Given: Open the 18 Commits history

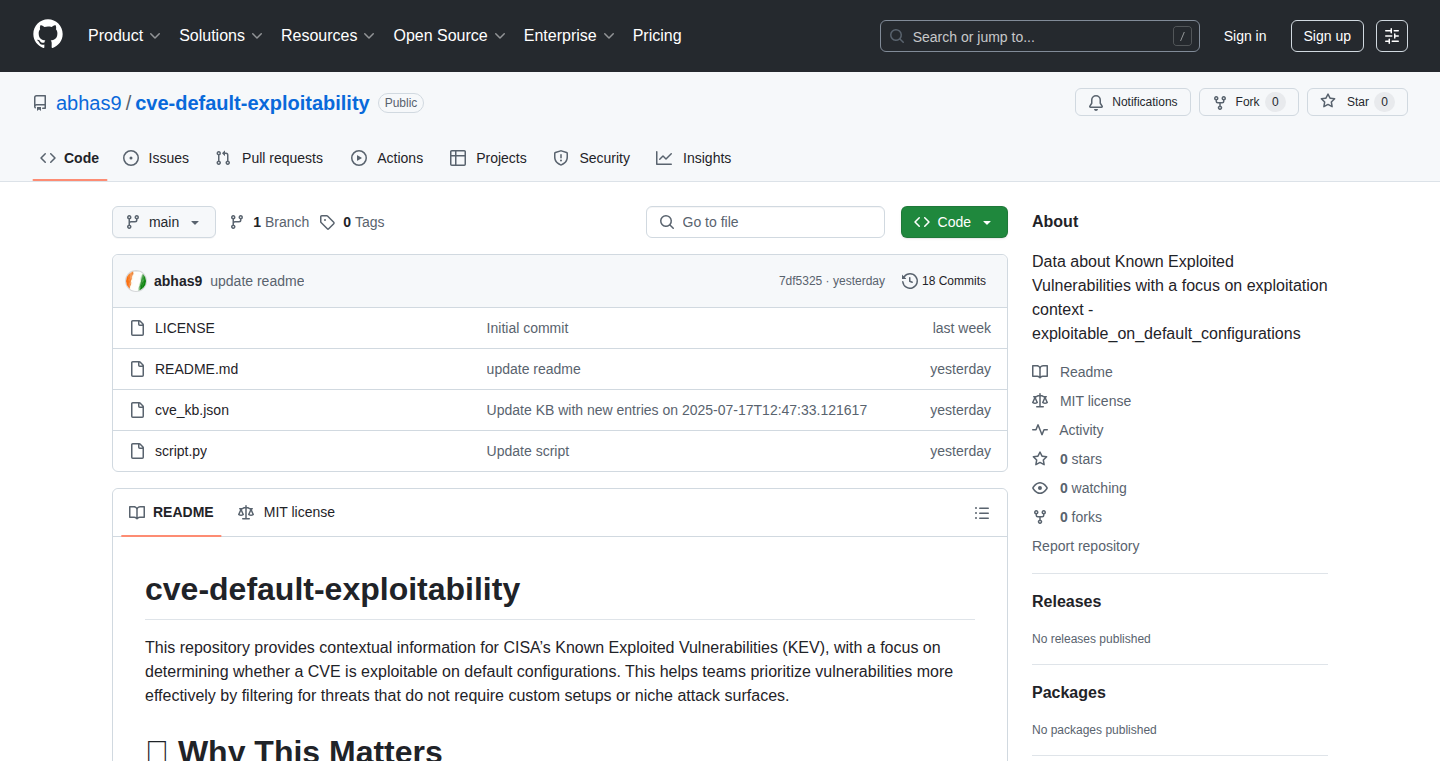Looking at the screenshot, I should tap(944, 281).
